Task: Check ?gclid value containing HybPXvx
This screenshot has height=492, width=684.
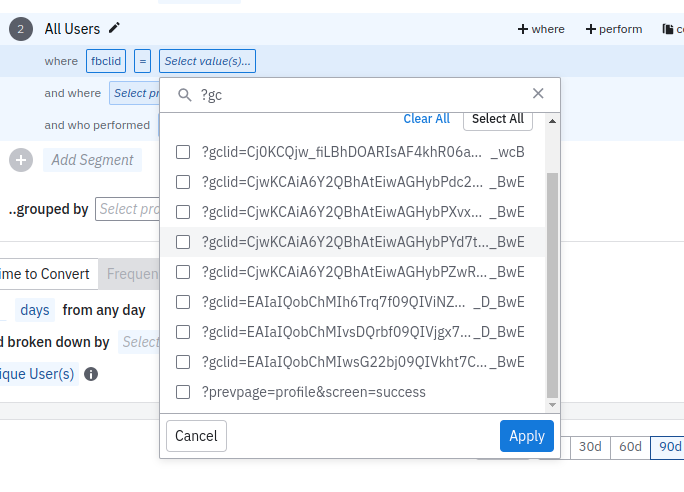Action: click(183, 212)
